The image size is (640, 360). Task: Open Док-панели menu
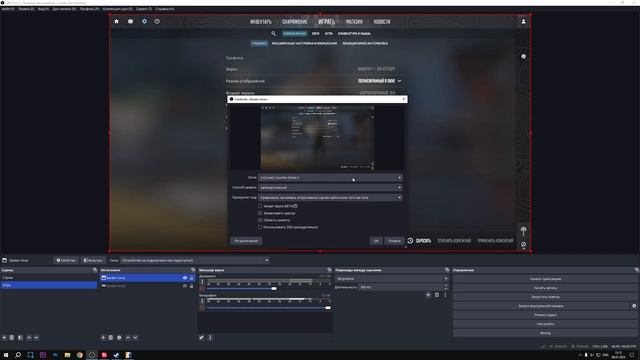64,9
